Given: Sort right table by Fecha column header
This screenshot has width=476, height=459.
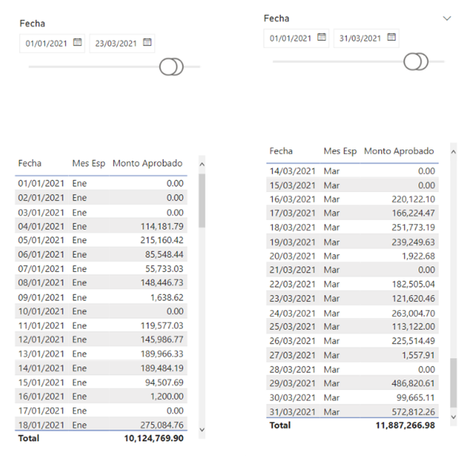Looking at the screenshot, I should [x=281, y=151].
